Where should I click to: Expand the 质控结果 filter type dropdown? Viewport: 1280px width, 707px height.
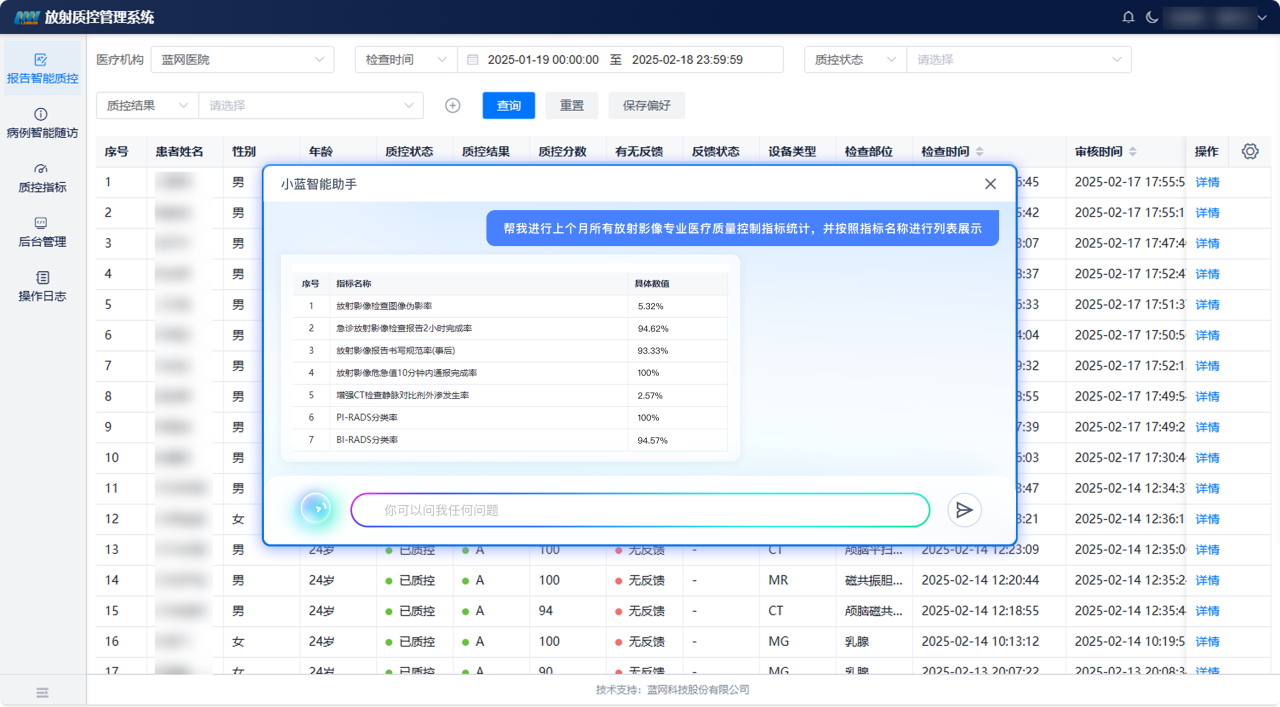pos(147,105)
